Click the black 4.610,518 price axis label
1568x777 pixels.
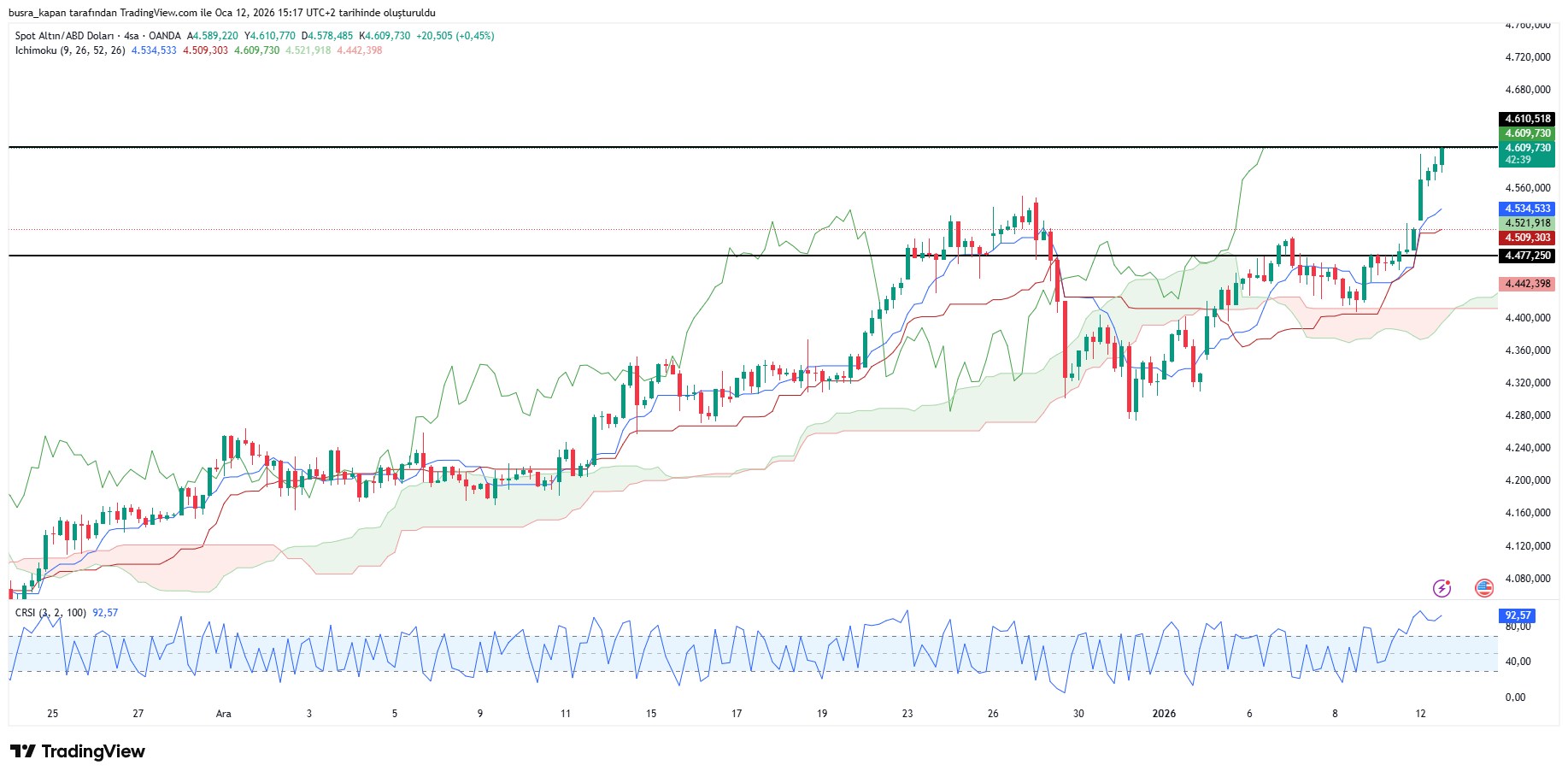1527,119
